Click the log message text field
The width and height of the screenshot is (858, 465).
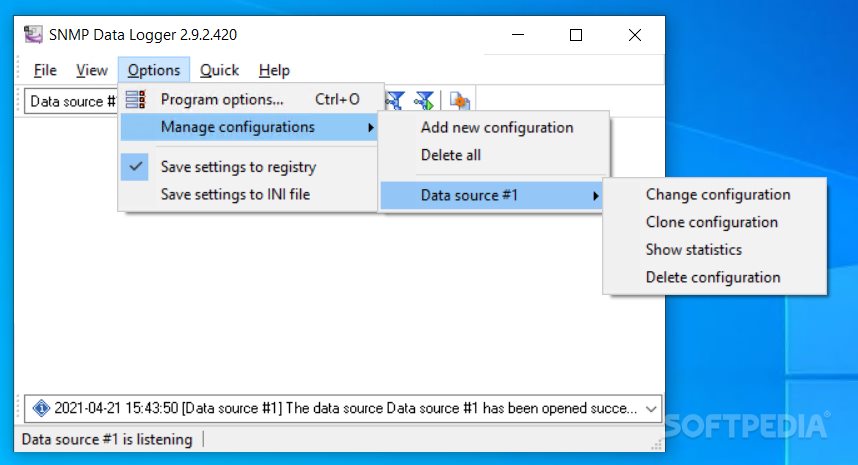point(343,409)
